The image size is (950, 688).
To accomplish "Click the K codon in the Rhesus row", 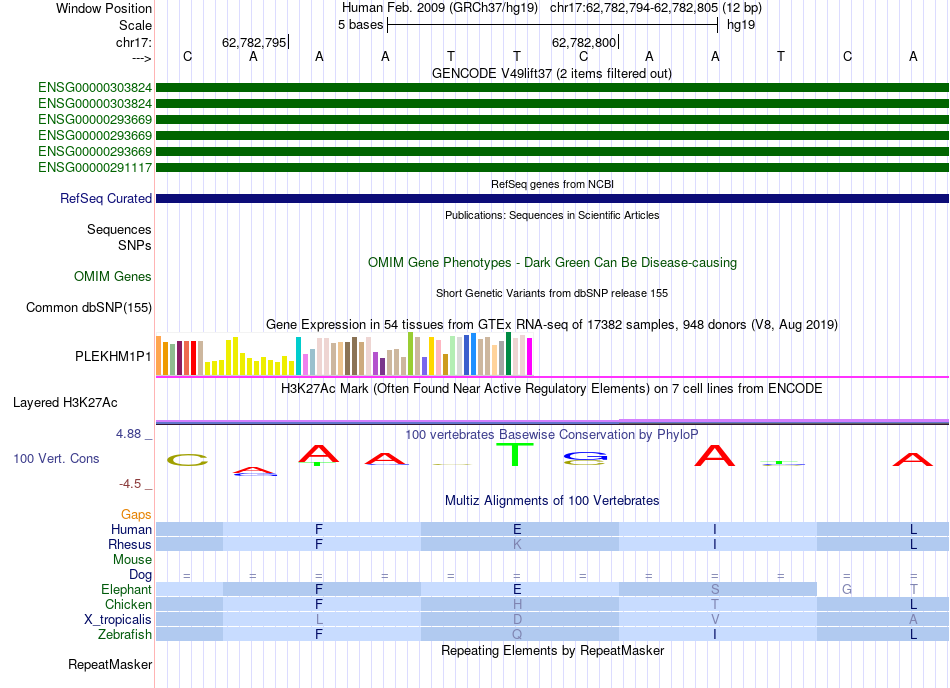I will tap(517, 544).
